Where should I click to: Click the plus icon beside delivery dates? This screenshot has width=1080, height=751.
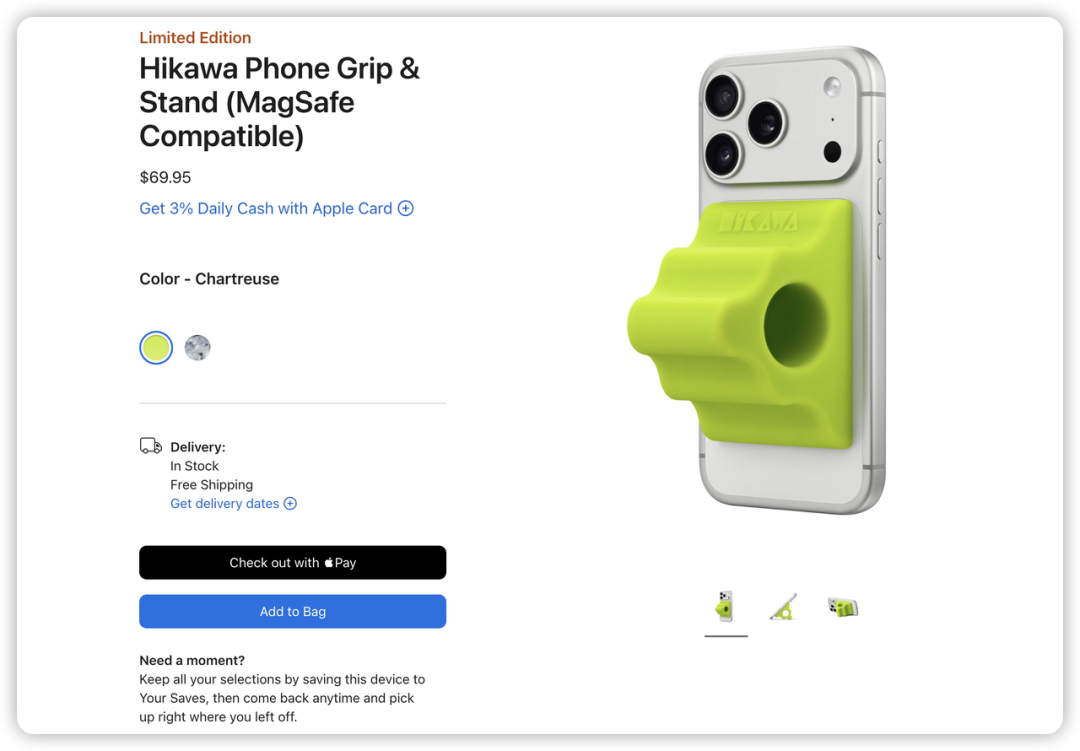pos(290,504)
